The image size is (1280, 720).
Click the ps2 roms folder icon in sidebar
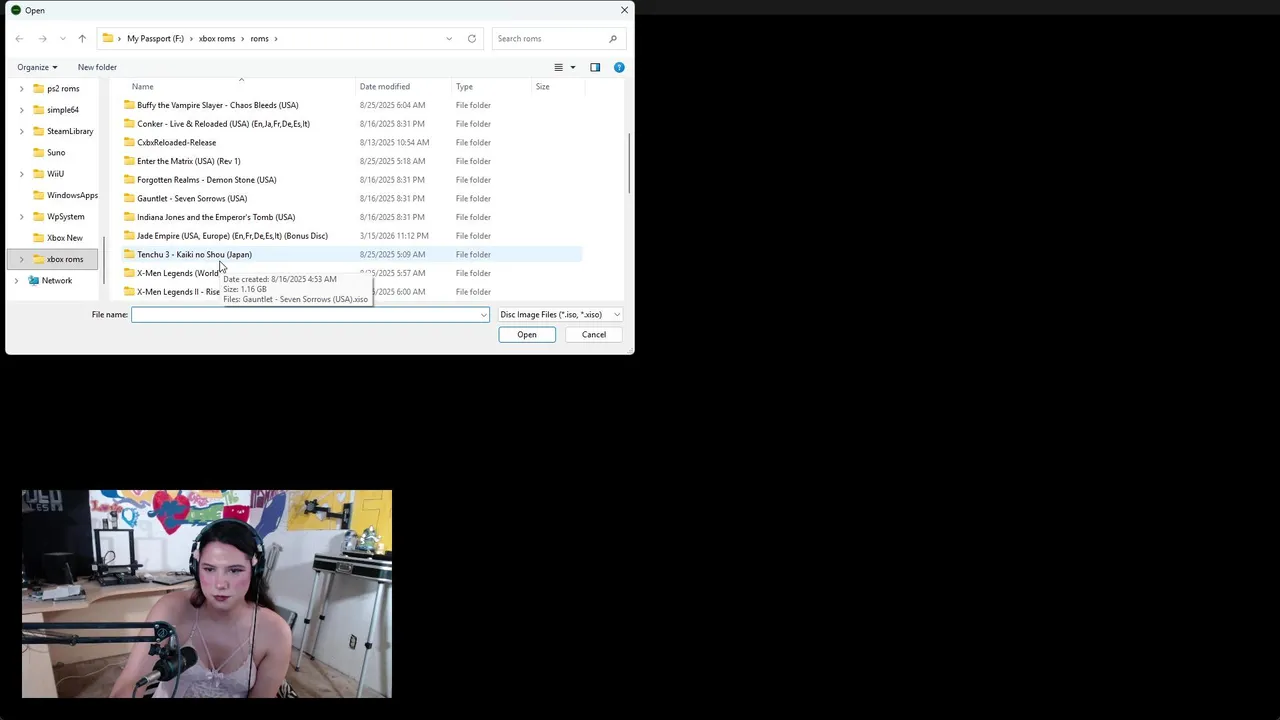pos(38,88)
